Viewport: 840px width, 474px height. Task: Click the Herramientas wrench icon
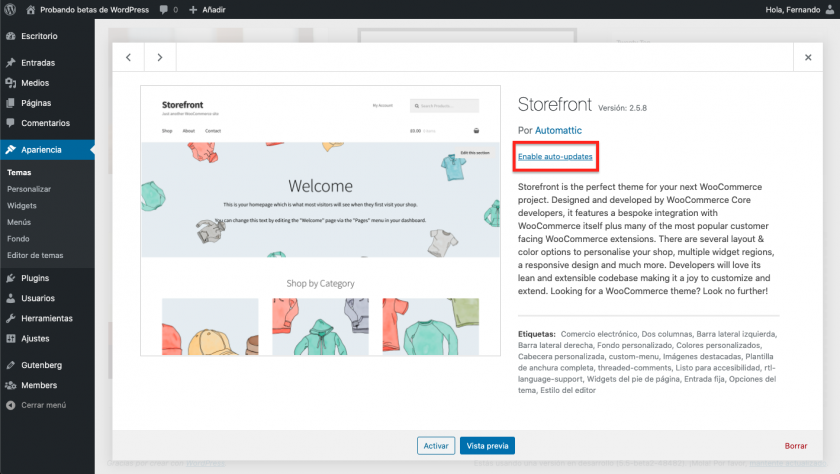pos(10,318)
